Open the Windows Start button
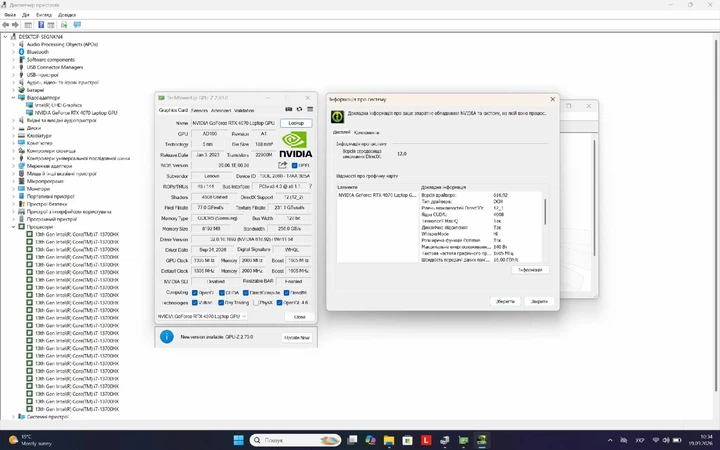Viewport: 720px width, 450px height. (238, 440)
